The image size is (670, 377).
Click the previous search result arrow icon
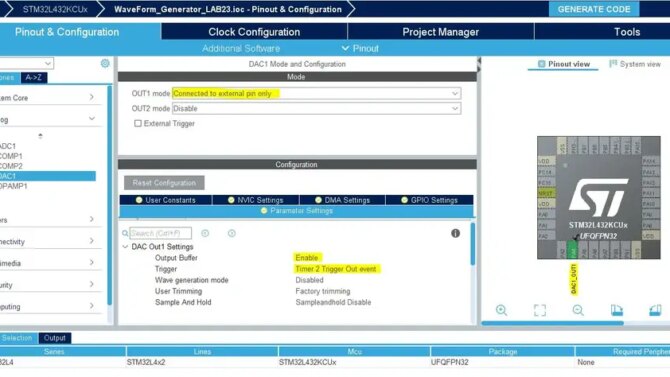pos(205,233)
